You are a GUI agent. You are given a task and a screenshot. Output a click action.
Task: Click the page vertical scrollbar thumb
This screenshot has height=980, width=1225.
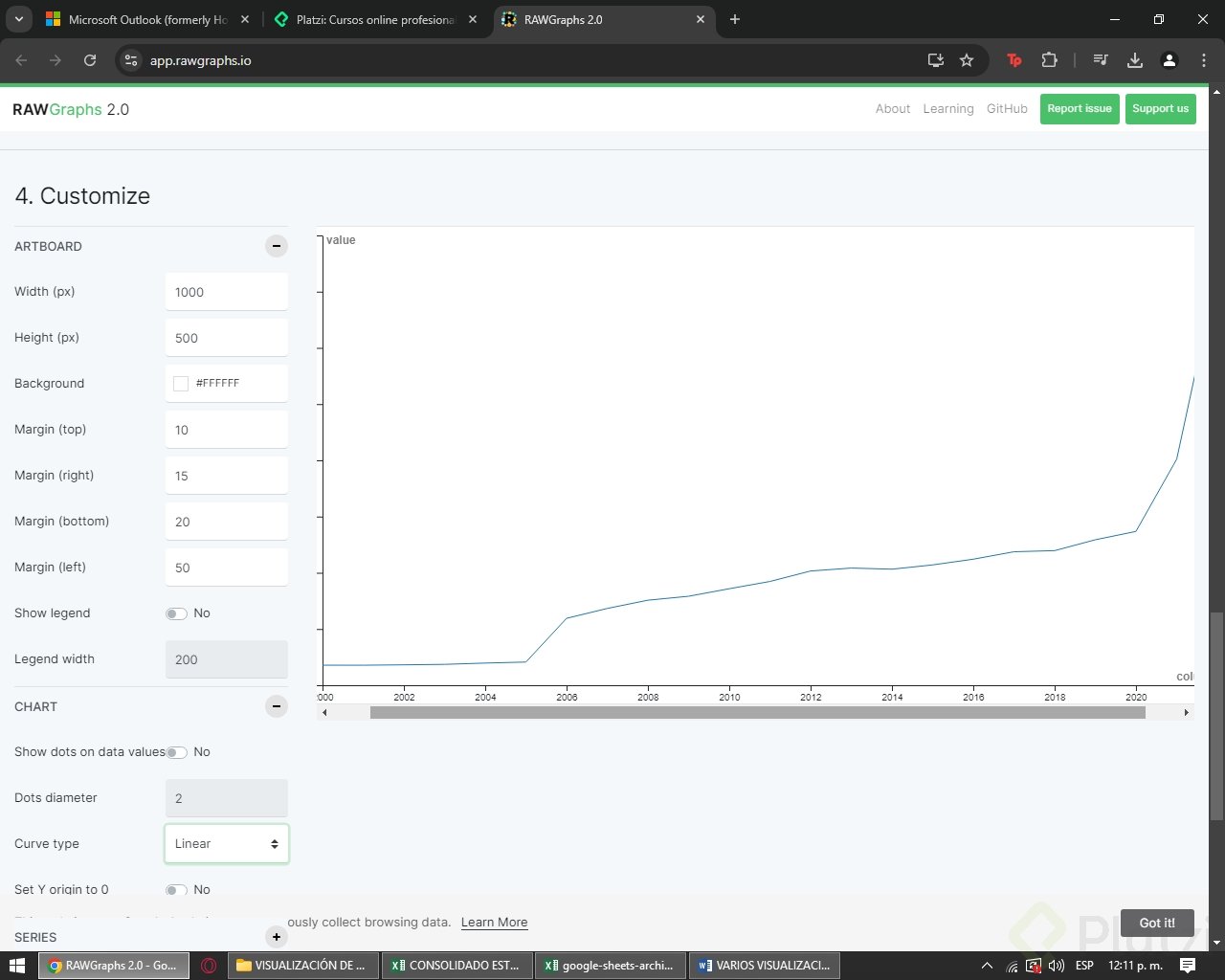coord(1216,716)
